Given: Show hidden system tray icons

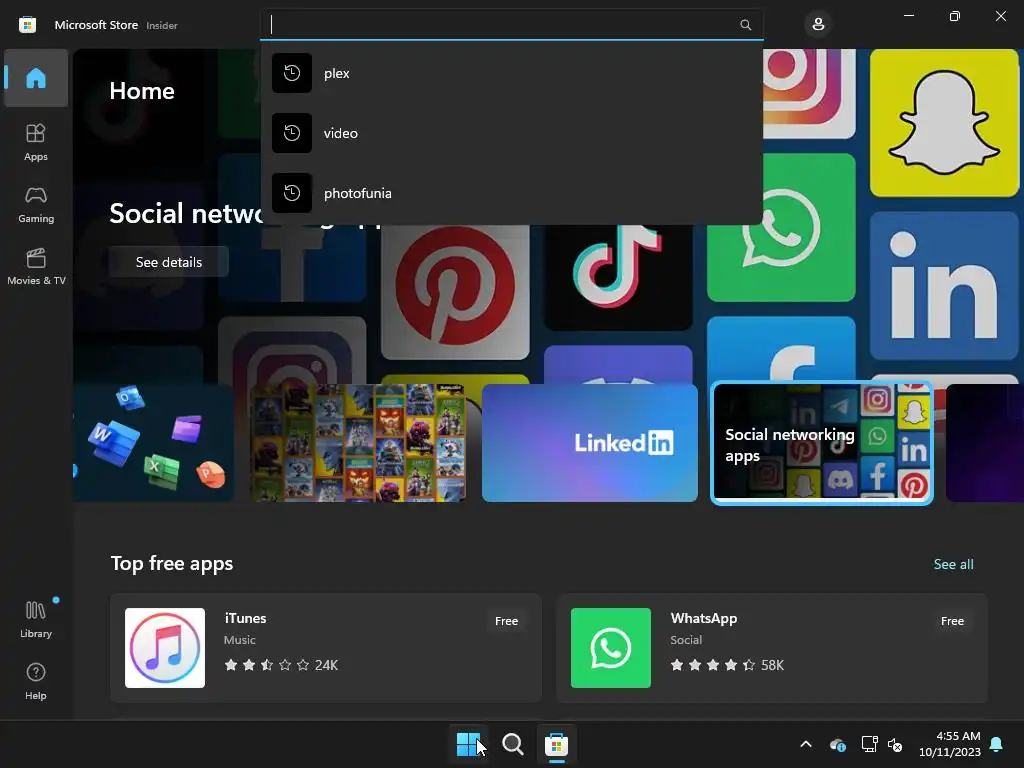Looking at the screenshot, I should click(x=806, y=744).
